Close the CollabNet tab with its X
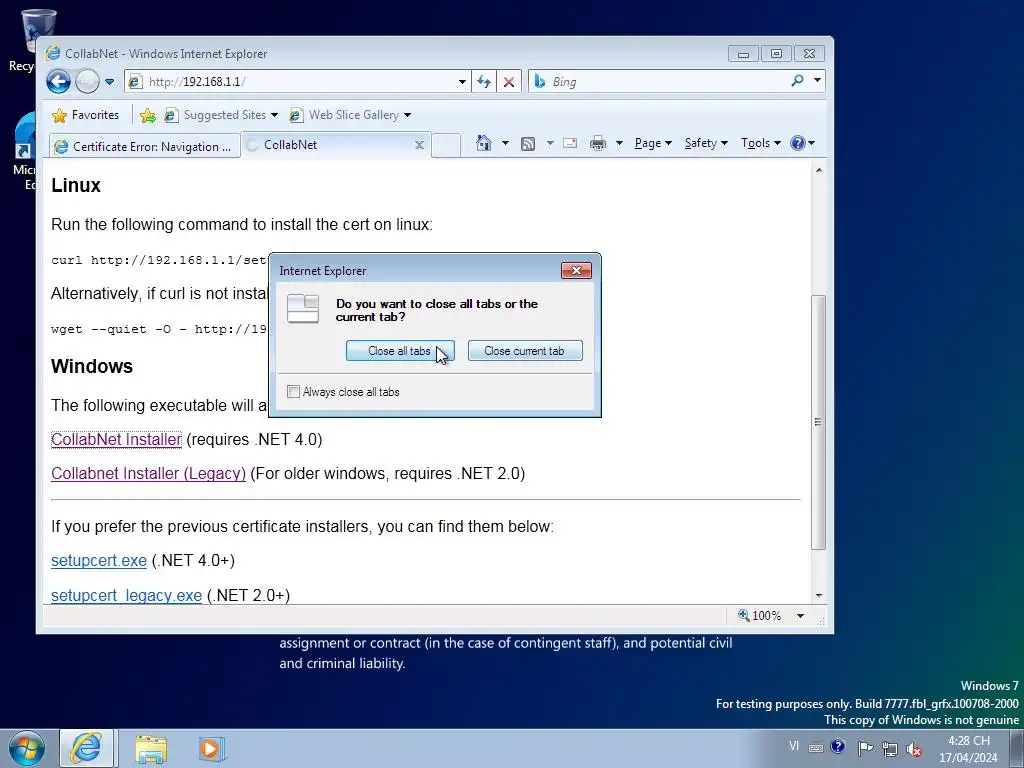This screenshot has height=768, width=1024. pos(419,145)
